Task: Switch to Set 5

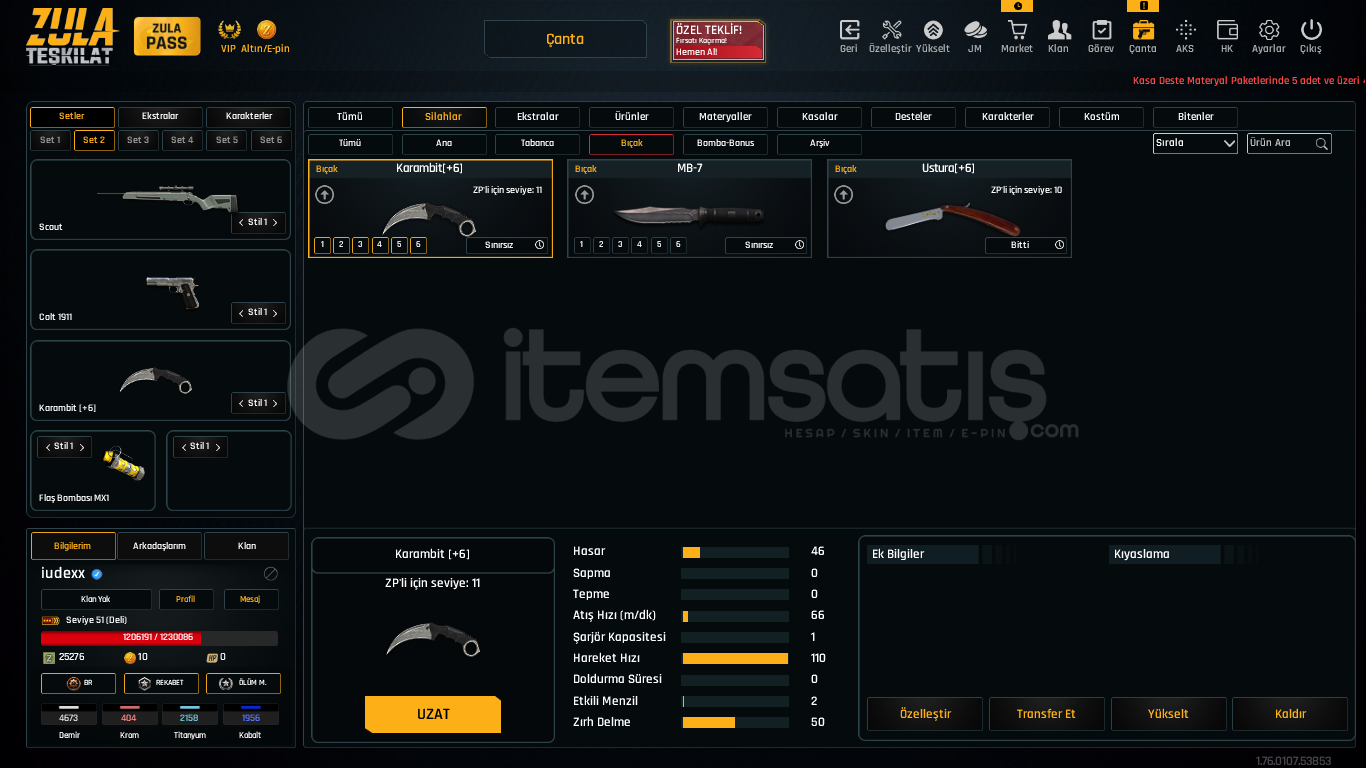Action: coord(227,141)
